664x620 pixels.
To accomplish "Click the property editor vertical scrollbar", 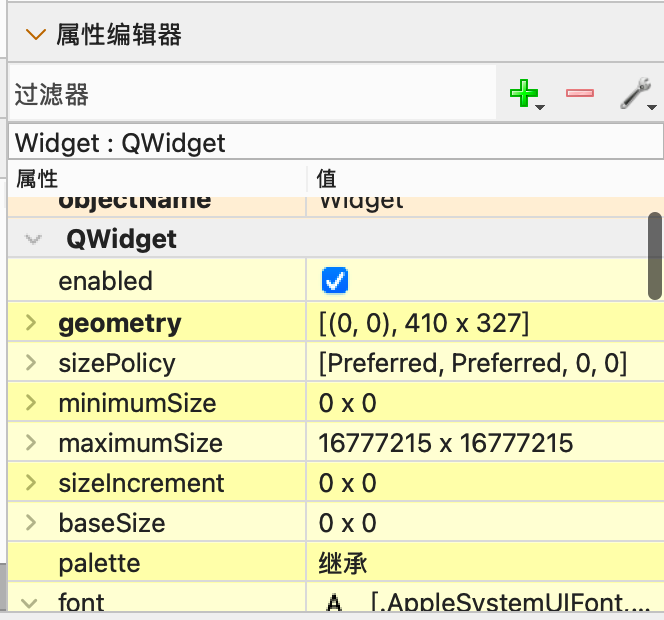I will click(x=655, y=256).
